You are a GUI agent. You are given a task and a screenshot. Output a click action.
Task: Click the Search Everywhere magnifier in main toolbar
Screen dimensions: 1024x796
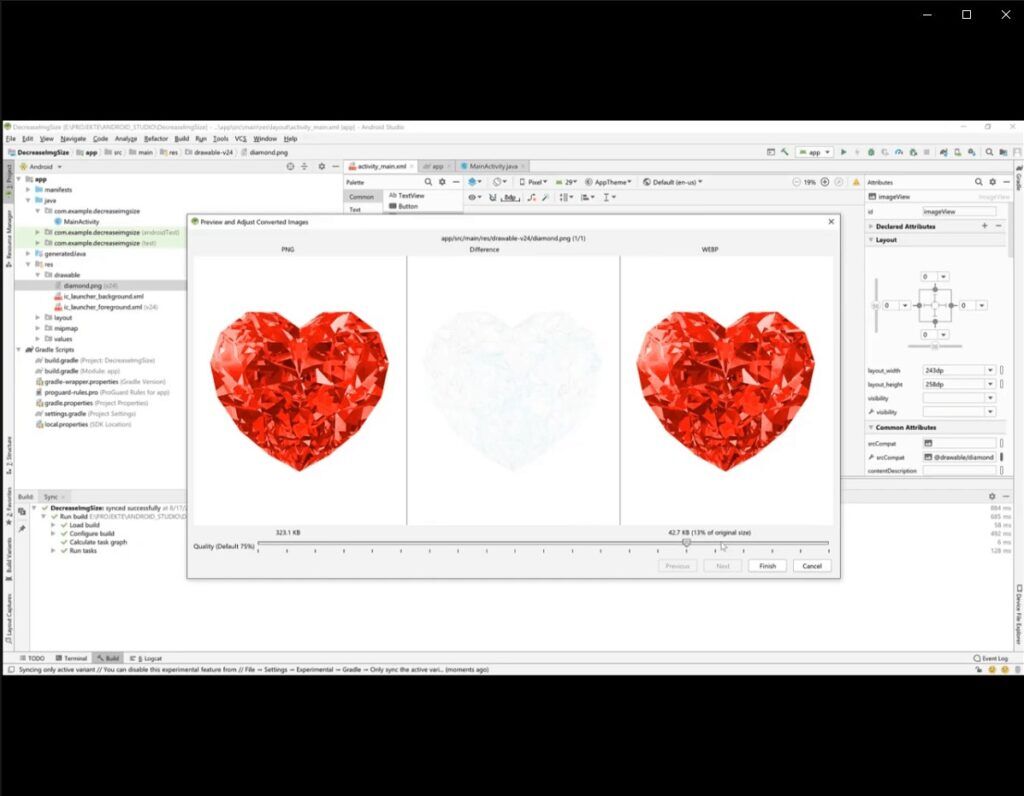coord(989,152)
